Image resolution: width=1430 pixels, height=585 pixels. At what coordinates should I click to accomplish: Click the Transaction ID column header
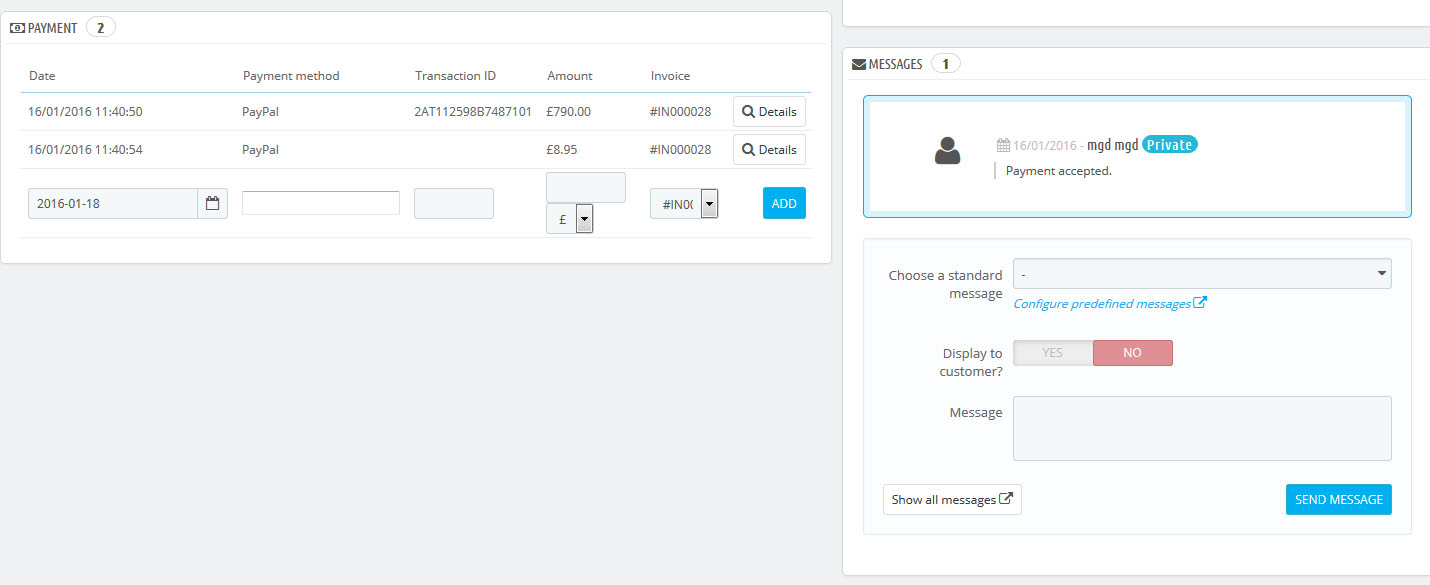click(455, 76)
